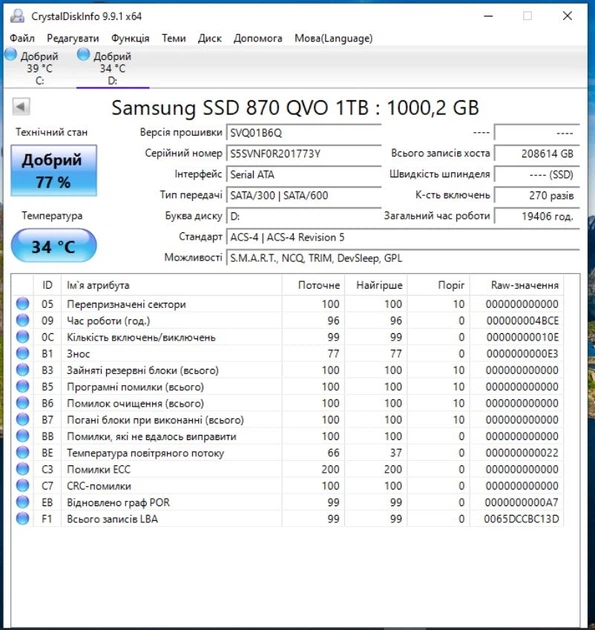595x630 pixels.
Task: Click blue health orb of drive C:
Action: click(10, 54)
